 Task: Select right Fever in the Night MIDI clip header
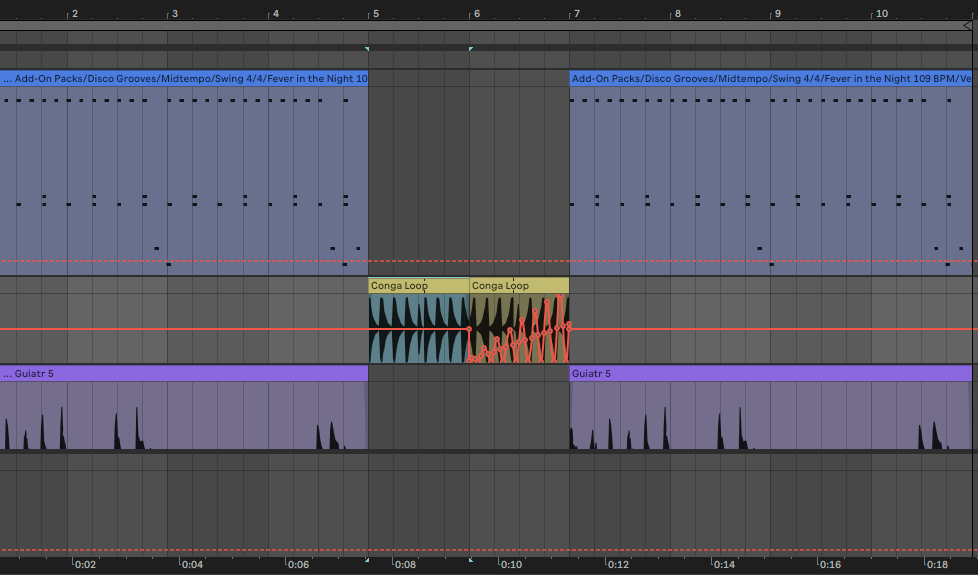click(770, 78)
